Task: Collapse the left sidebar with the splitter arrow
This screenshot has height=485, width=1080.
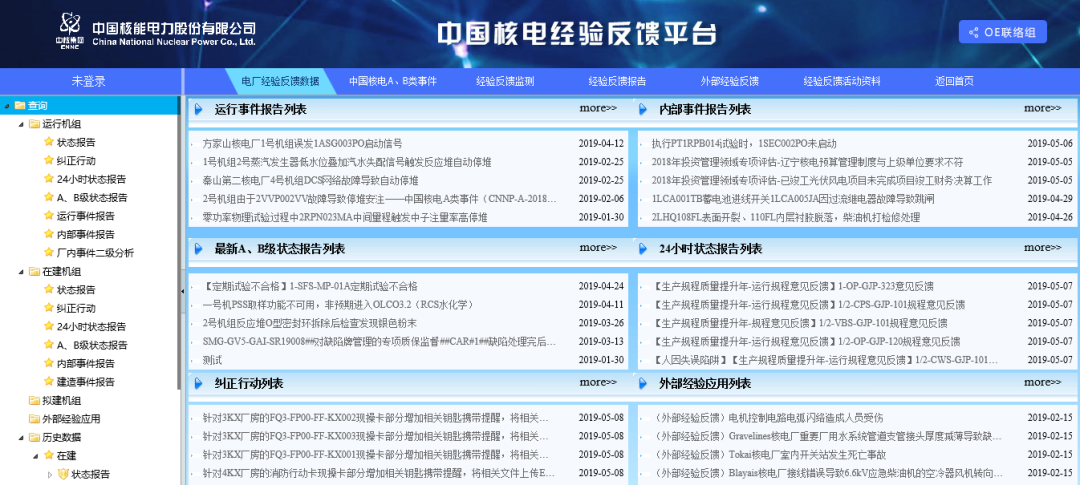Action: click(x=183, y=291)
